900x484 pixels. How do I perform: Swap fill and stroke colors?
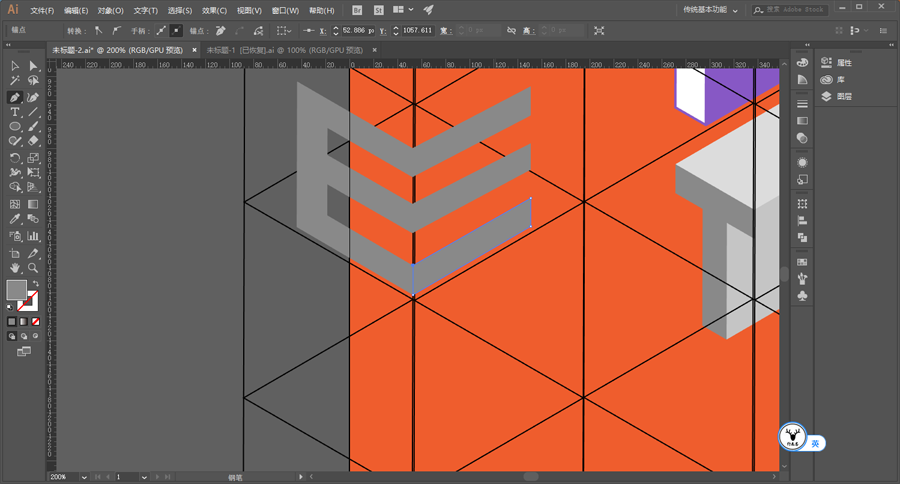(x=36, y=284)
